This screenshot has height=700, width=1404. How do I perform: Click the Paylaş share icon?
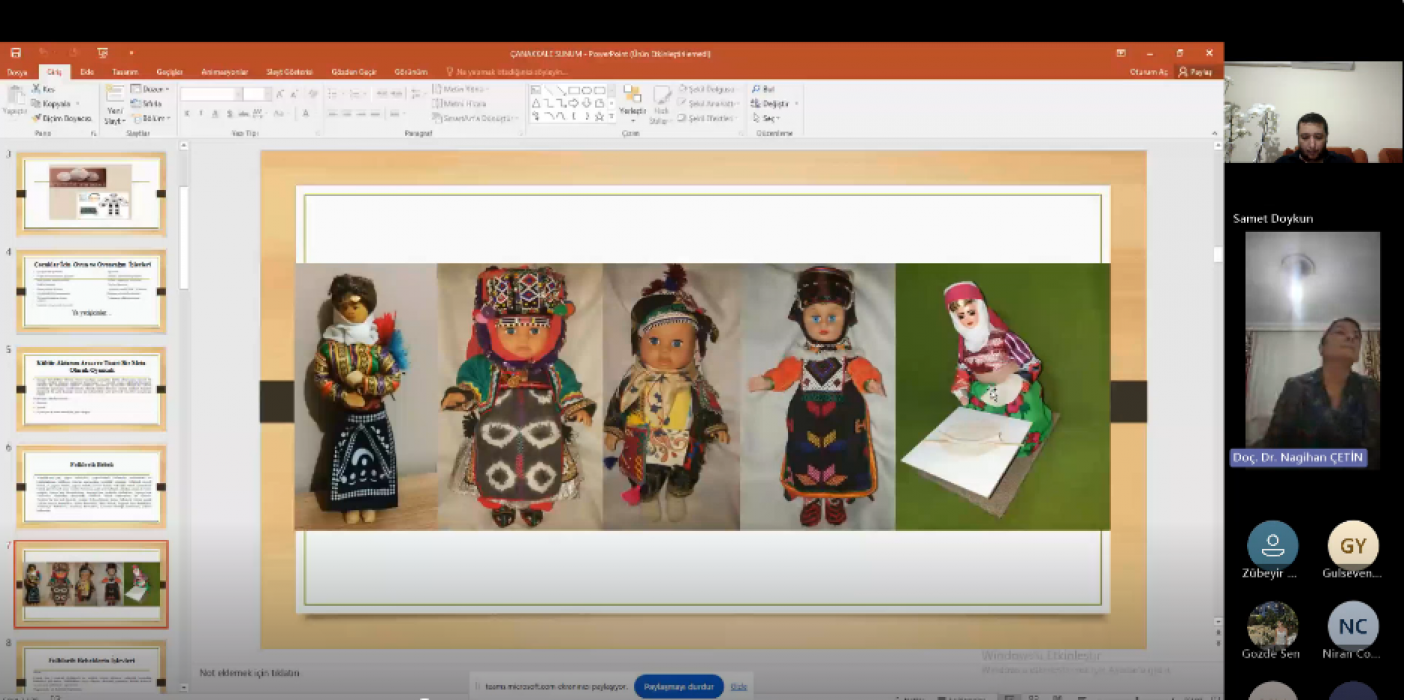1183,72
